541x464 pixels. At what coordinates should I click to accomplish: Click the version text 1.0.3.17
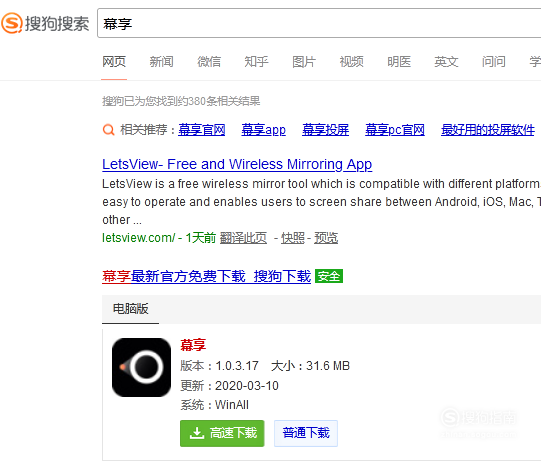(x=237, y=366)
